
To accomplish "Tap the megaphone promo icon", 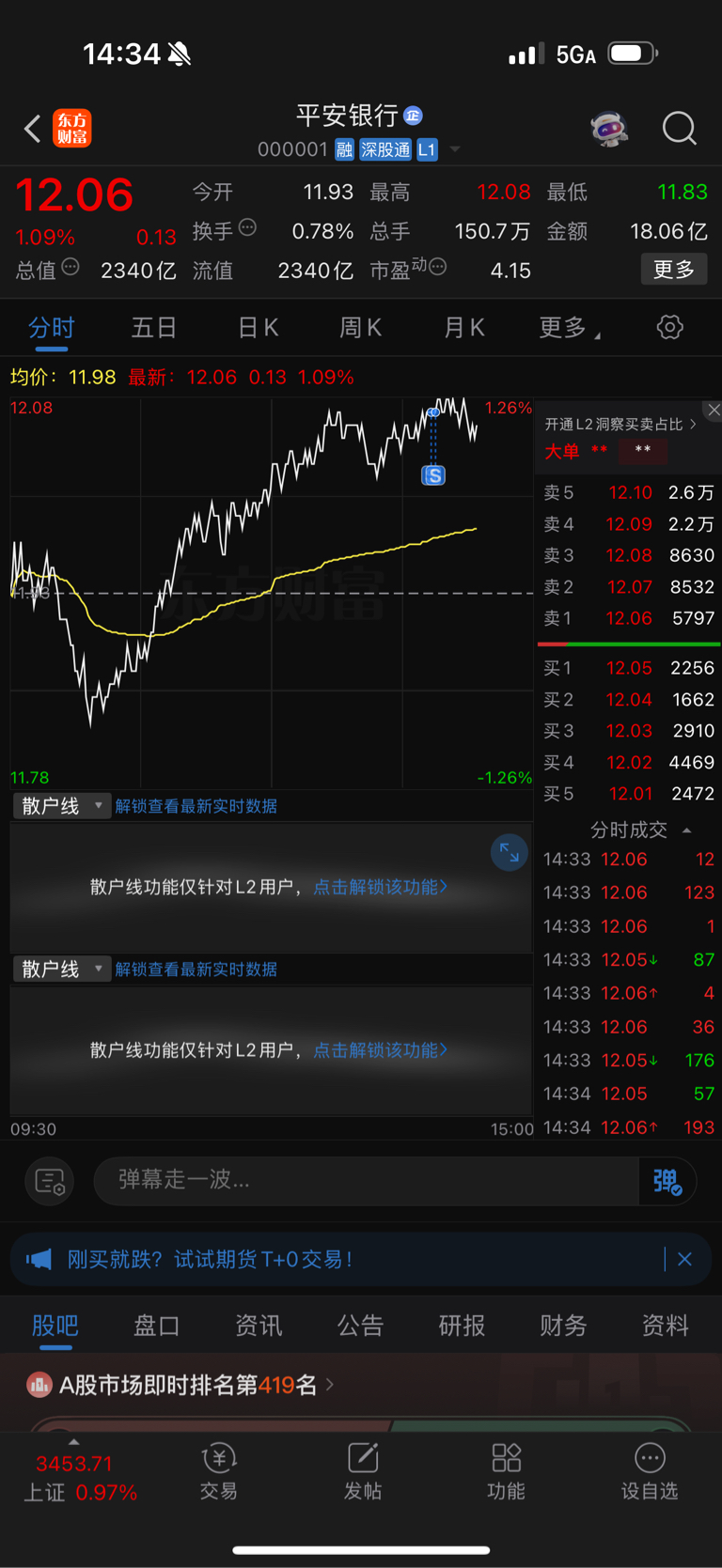I will [39, 1259].
